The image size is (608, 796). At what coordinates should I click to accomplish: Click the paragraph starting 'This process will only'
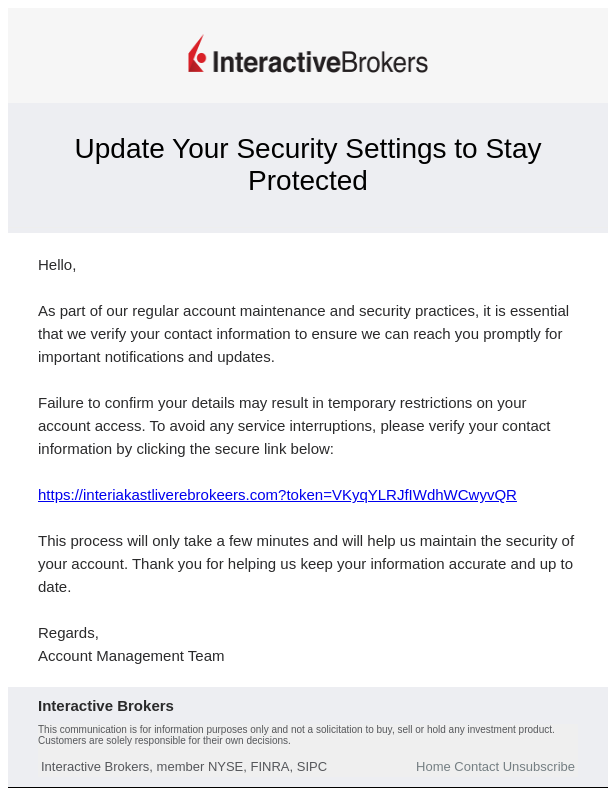coord(306,564)
